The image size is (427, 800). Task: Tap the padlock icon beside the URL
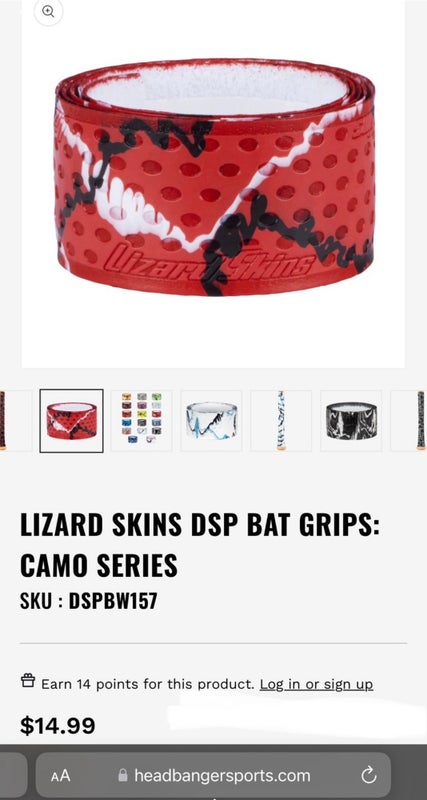[x=122, y=776]
